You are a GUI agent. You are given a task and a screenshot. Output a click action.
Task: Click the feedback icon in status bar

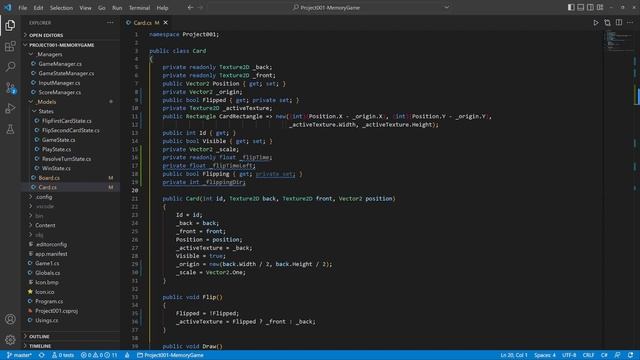[618, 355]
